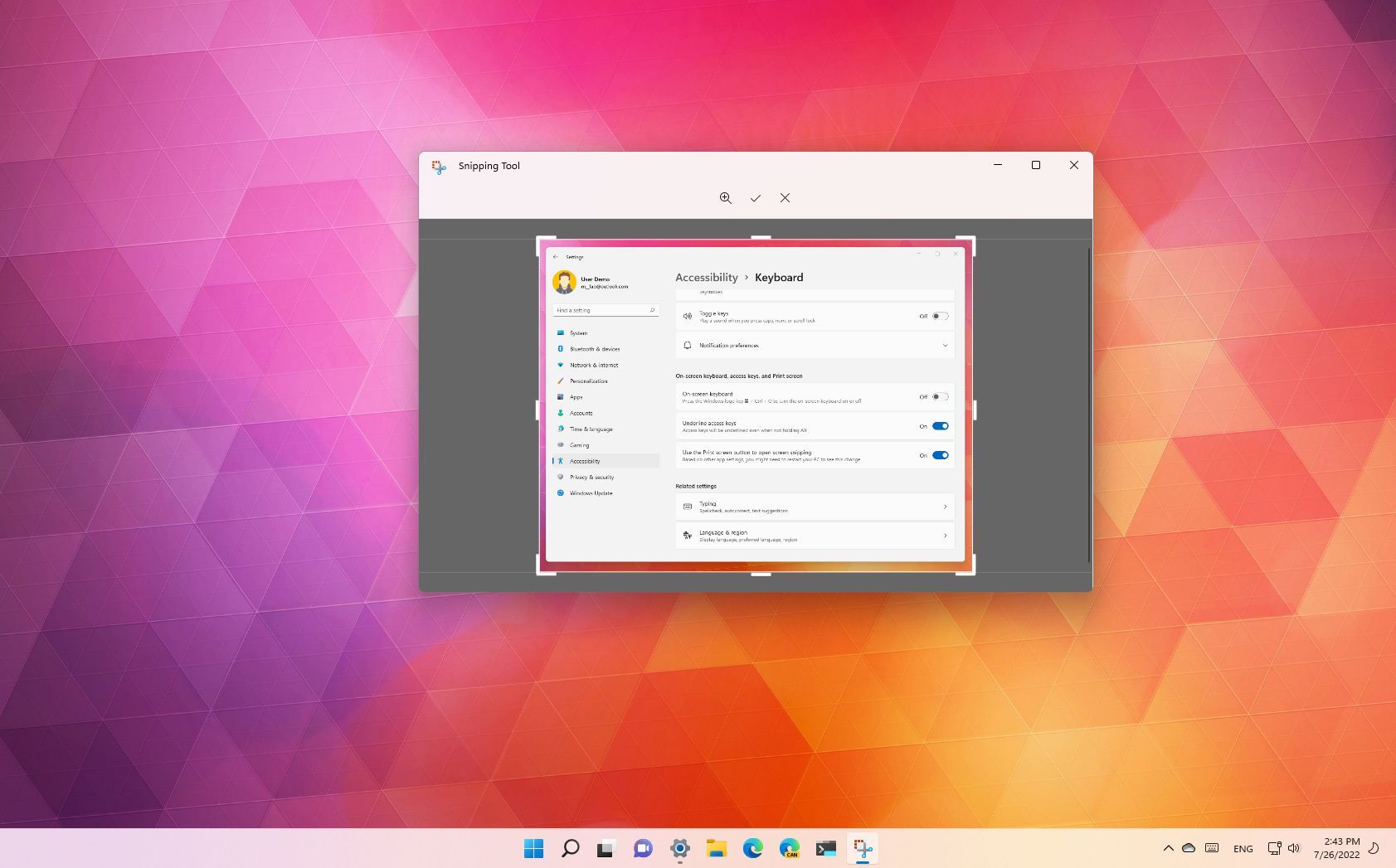Disable the Underline access keys toggle

coord(939,425)
